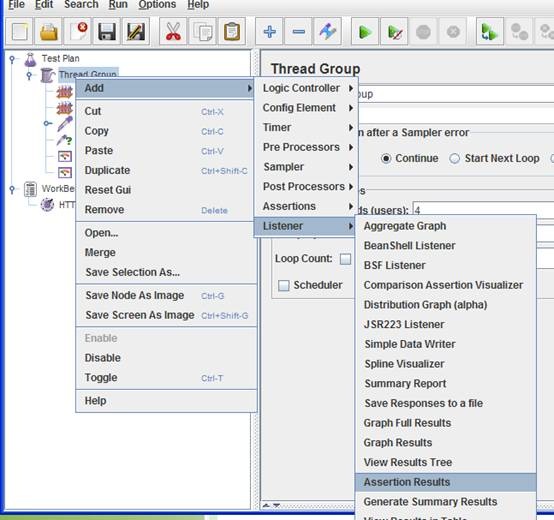Collapse the Thread Group tree node
This screenshot has width=554, height=520.
(29, 76)
